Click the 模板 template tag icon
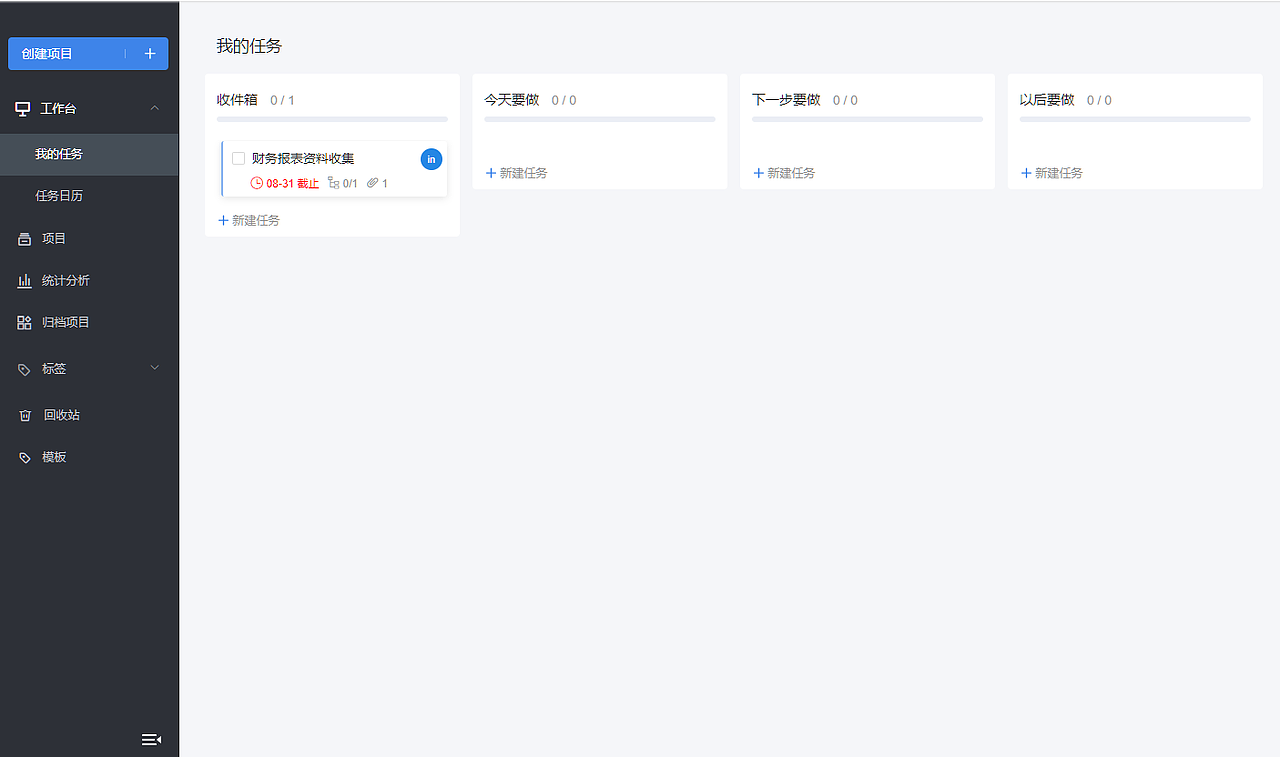Viewport: 1280px width, 757px height. click(x=24, y=457)
